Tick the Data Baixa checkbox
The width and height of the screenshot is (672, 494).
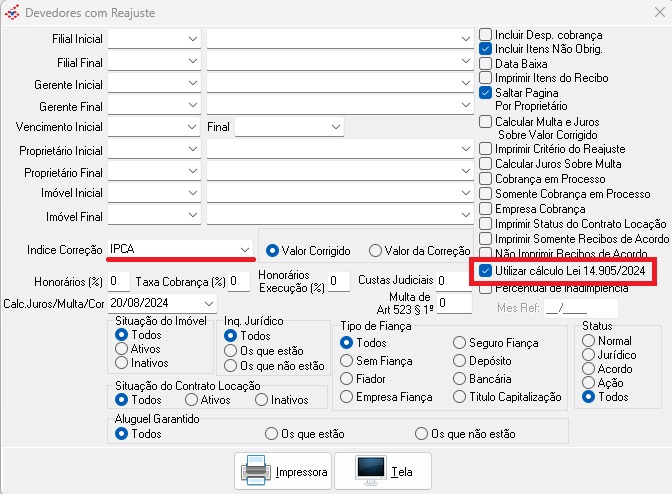click(486, 63)
